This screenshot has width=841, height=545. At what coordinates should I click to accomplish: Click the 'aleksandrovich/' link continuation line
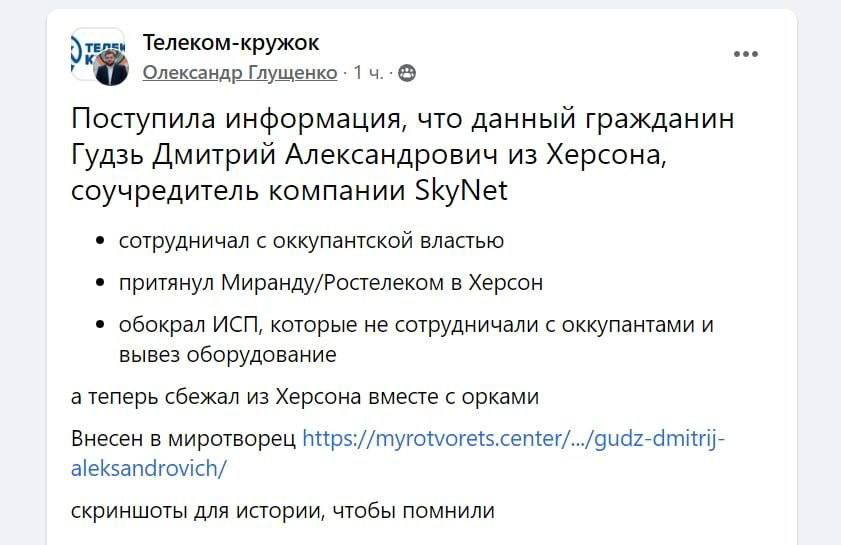tap(149, 467)
